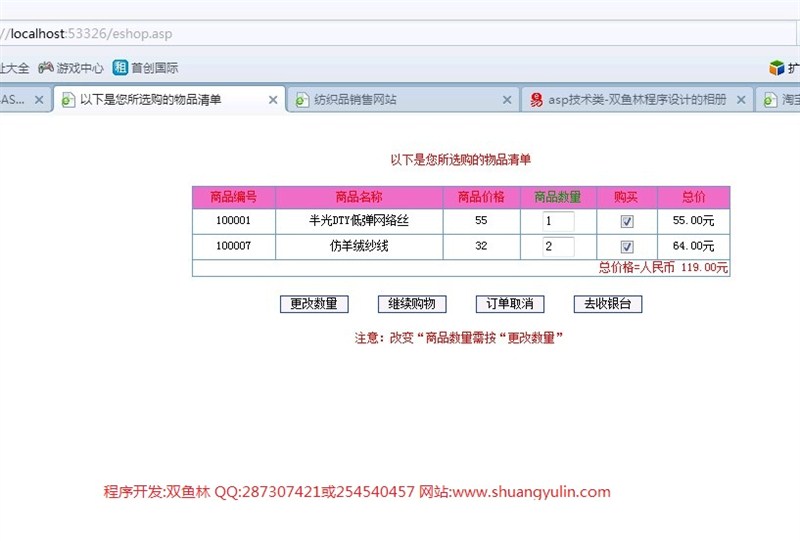Click the subtotal 64.00元

[x=693, y=246]
